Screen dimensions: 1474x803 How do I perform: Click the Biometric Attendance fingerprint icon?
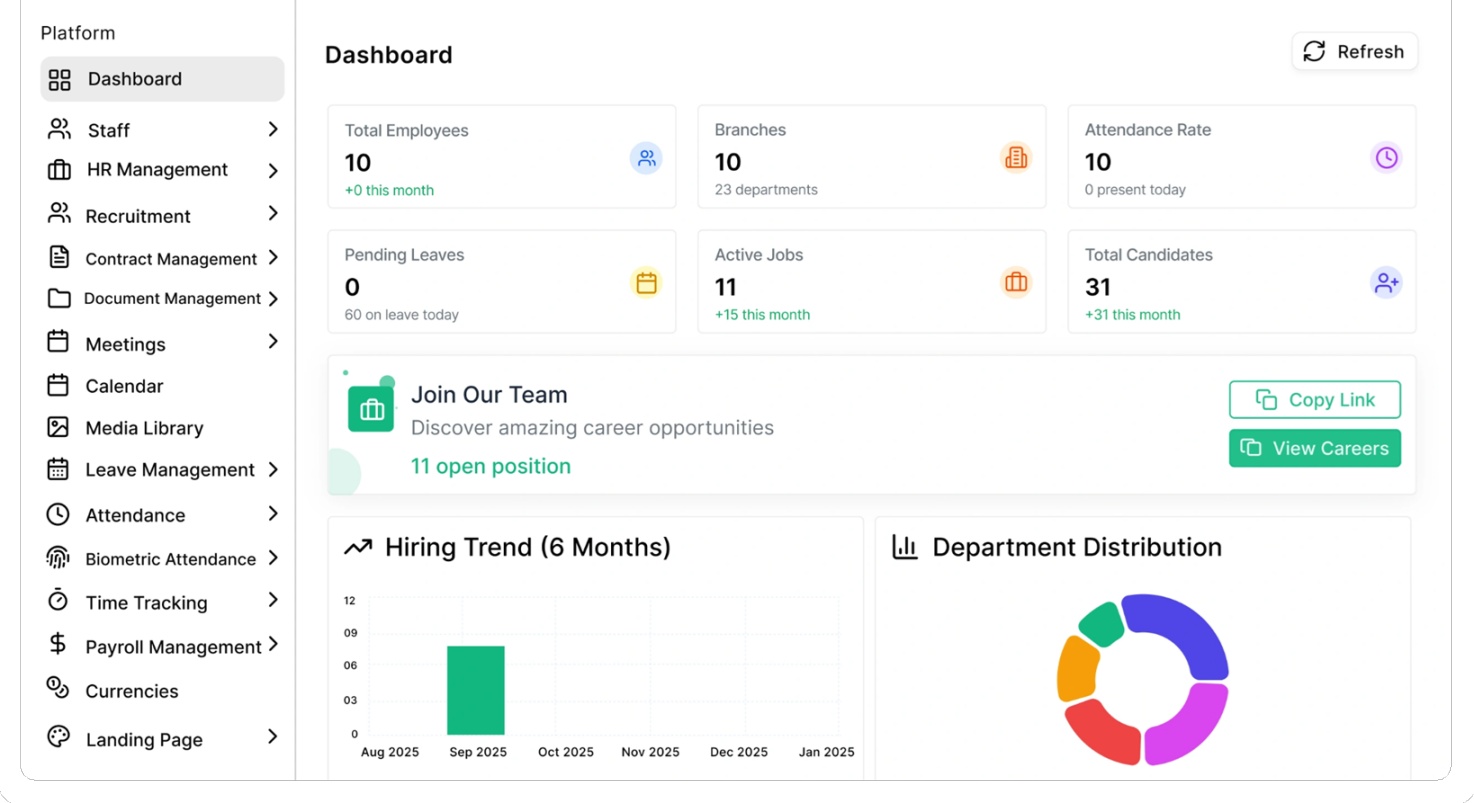(58, 558)
